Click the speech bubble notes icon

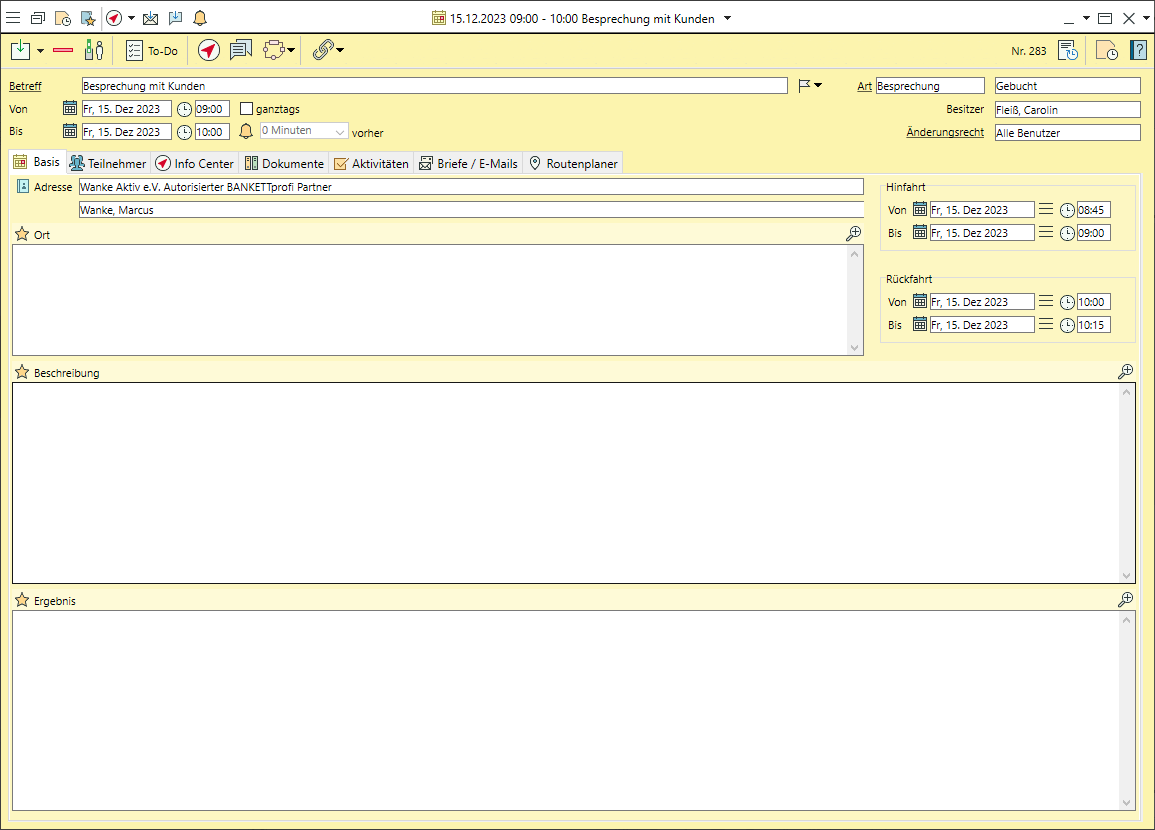(x=240, y=50)
